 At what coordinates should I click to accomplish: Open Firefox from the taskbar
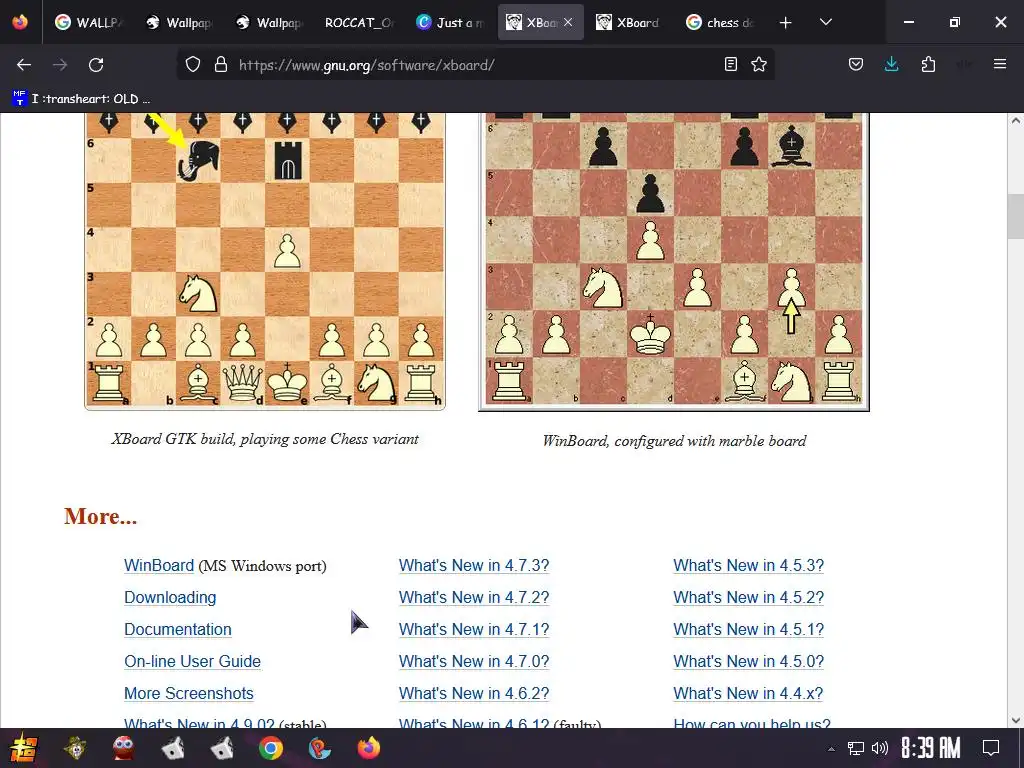pyautogui.click(x=369, y=748)
